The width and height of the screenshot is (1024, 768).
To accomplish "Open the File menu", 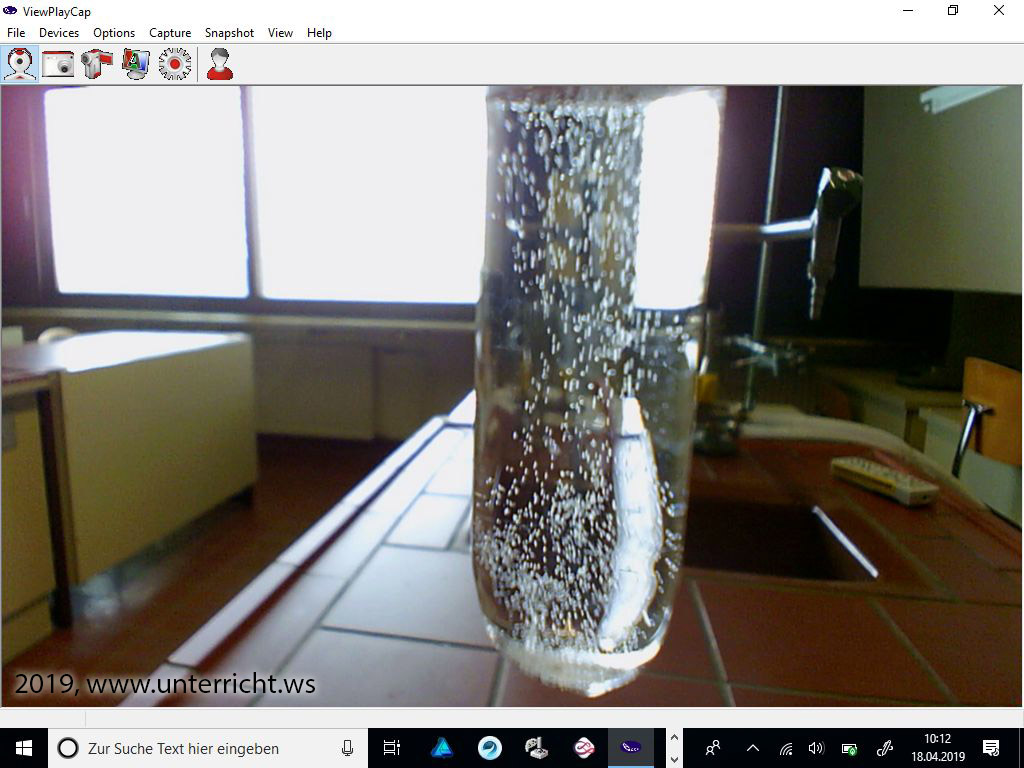I will tap(16, 33).
